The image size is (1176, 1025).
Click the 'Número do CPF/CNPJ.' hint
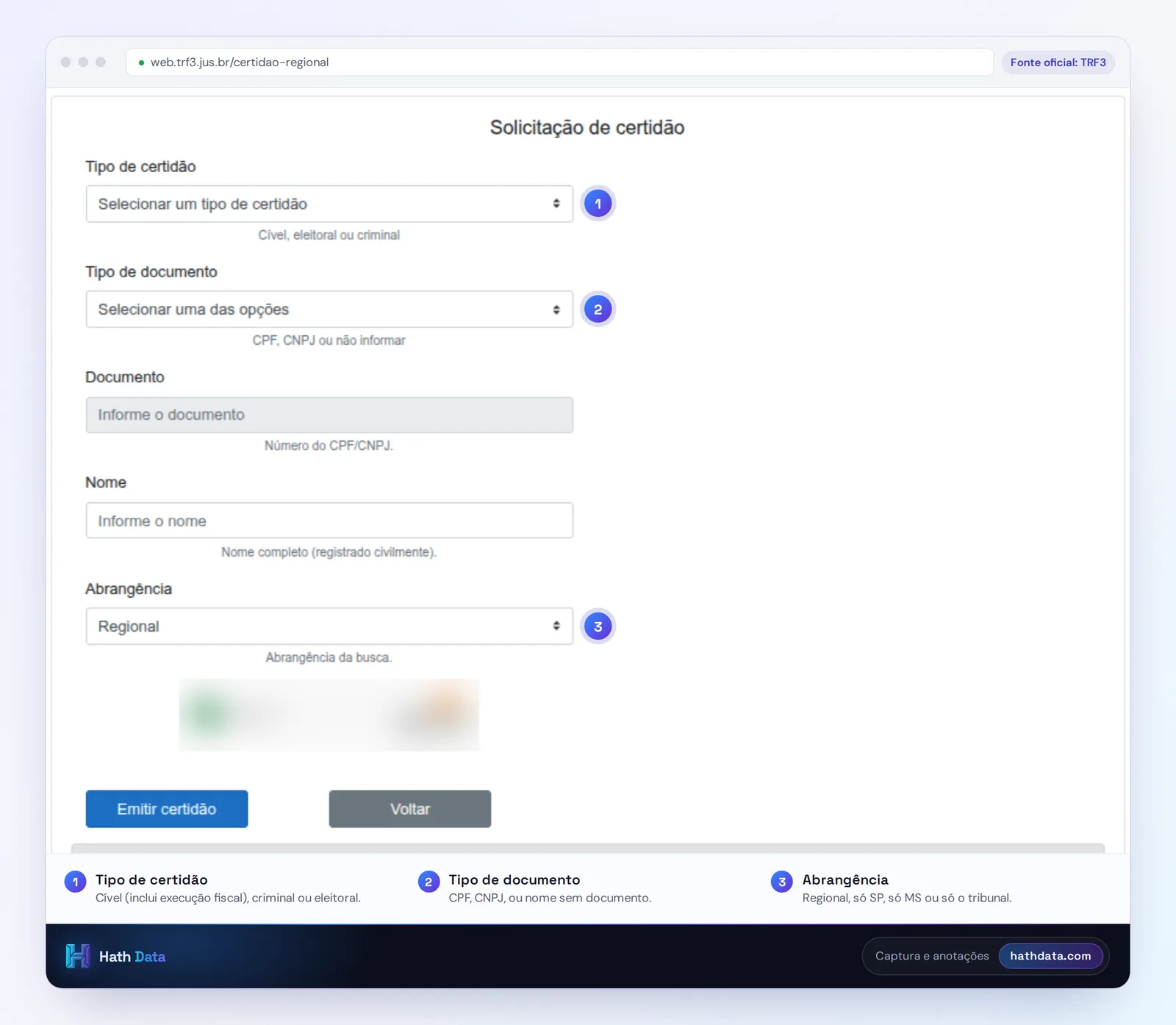point(329,446)
